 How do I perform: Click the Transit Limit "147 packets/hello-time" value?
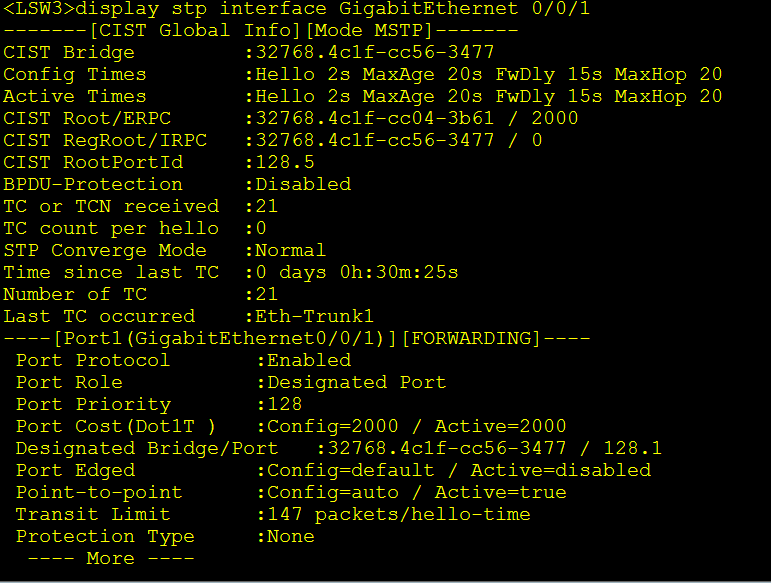(399, 514)
